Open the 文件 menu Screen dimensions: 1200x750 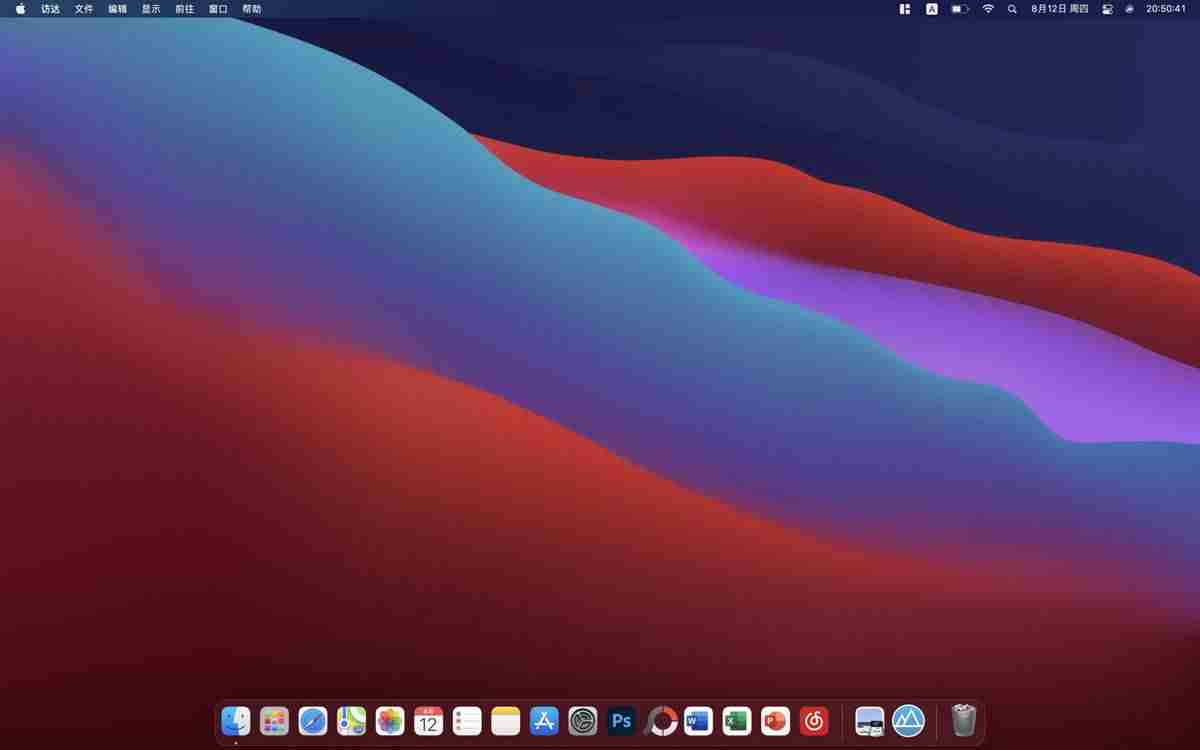click(x=84, y=9)
